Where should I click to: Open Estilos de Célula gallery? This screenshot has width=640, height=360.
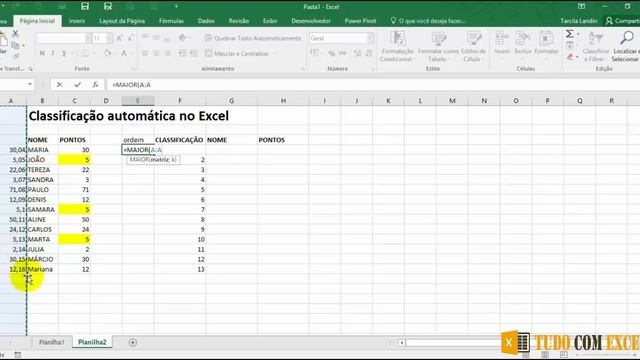[x=473, y=47]
